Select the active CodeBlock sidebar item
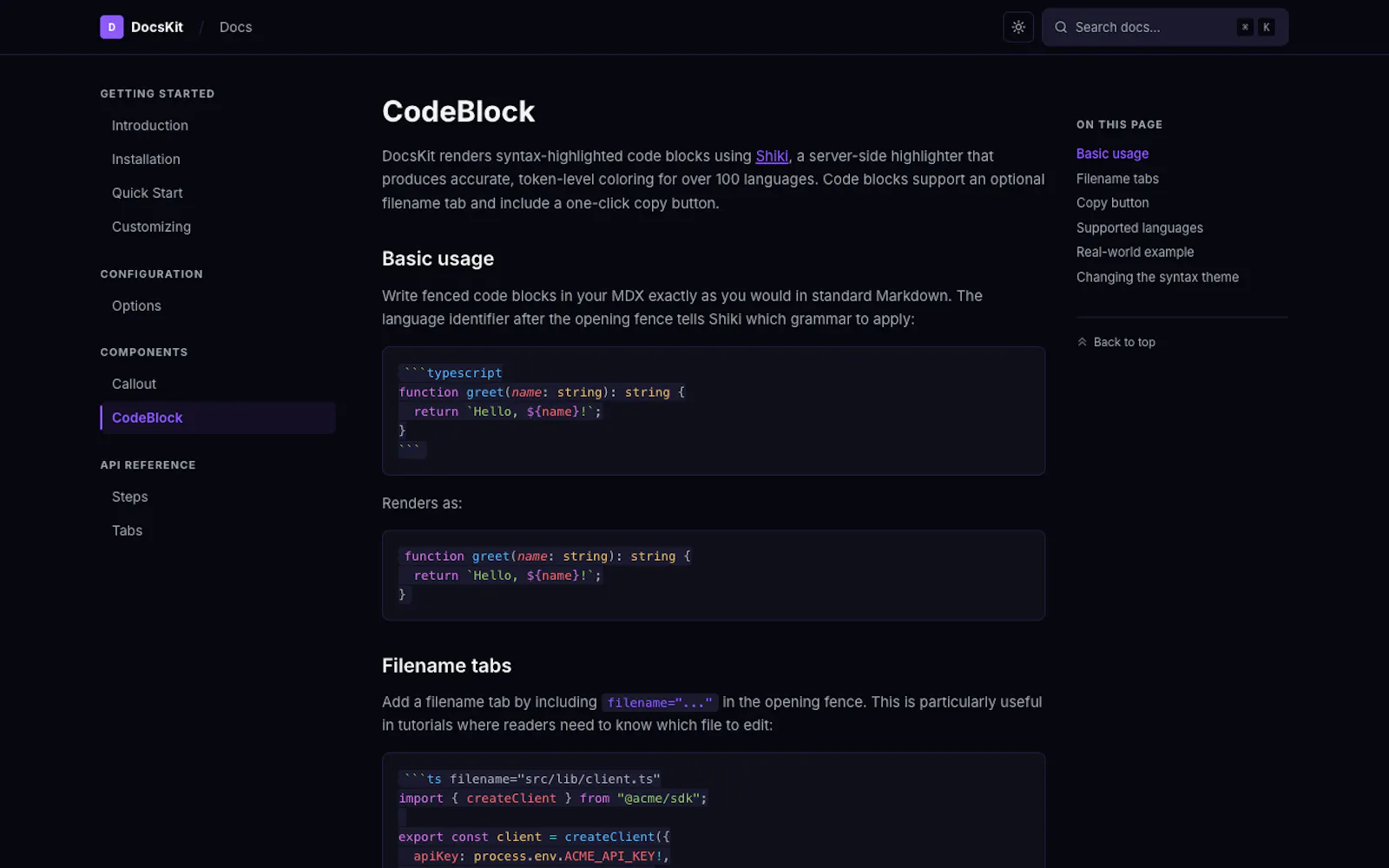Viewport: 1389px width, 868px height. click(x=218, y=418)
